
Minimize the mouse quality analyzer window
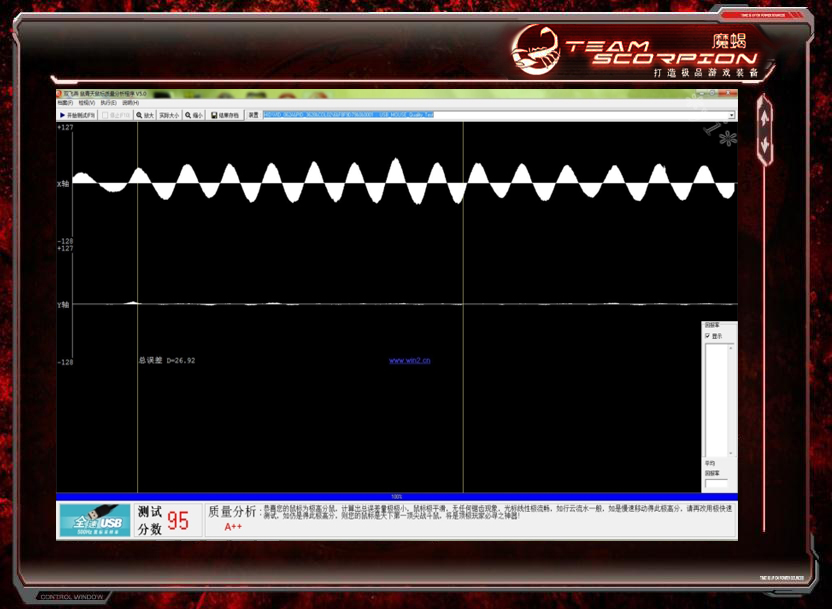pyautogui.click(x=703, y=93)
